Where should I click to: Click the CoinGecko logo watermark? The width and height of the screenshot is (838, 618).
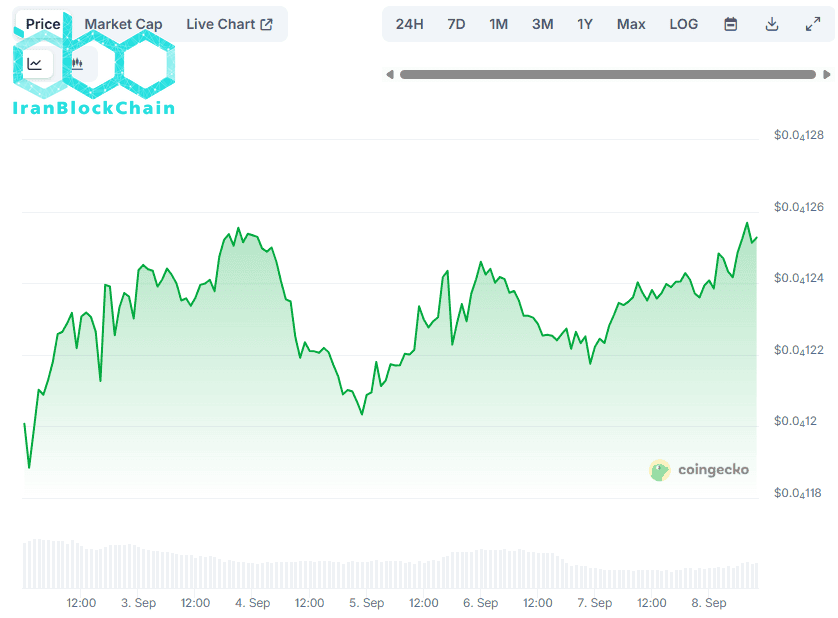699,470
